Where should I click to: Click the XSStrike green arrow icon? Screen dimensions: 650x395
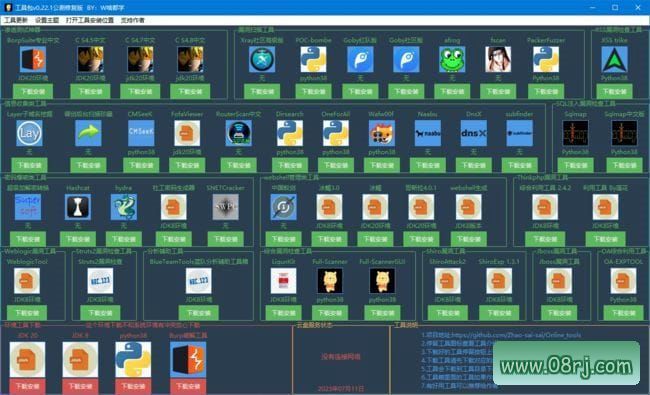coord(615,59)
